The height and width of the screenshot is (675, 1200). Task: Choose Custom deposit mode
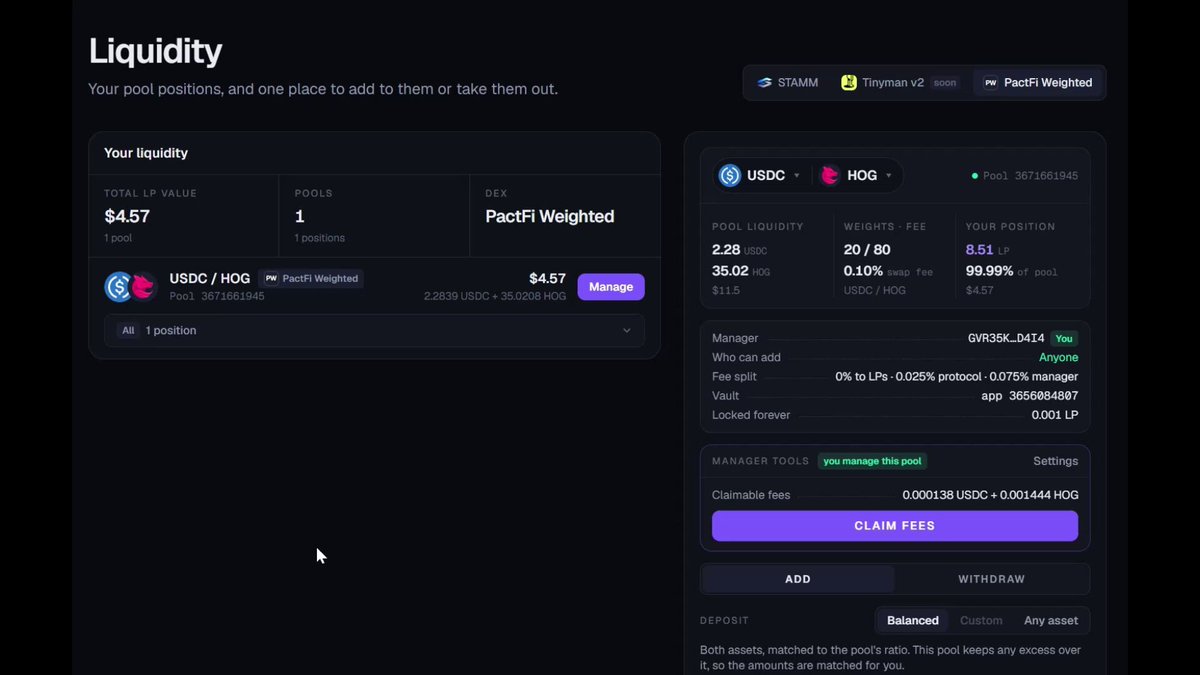point(981,621)
